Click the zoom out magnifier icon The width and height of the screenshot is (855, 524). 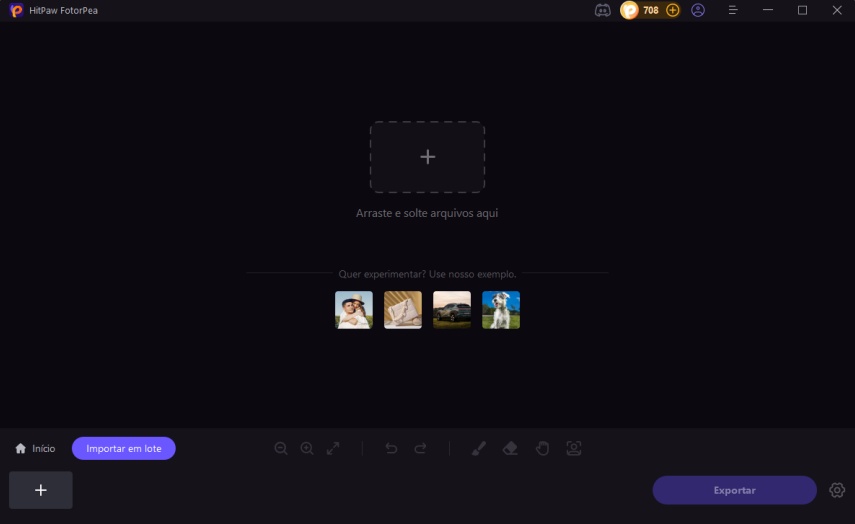[281, 449]
